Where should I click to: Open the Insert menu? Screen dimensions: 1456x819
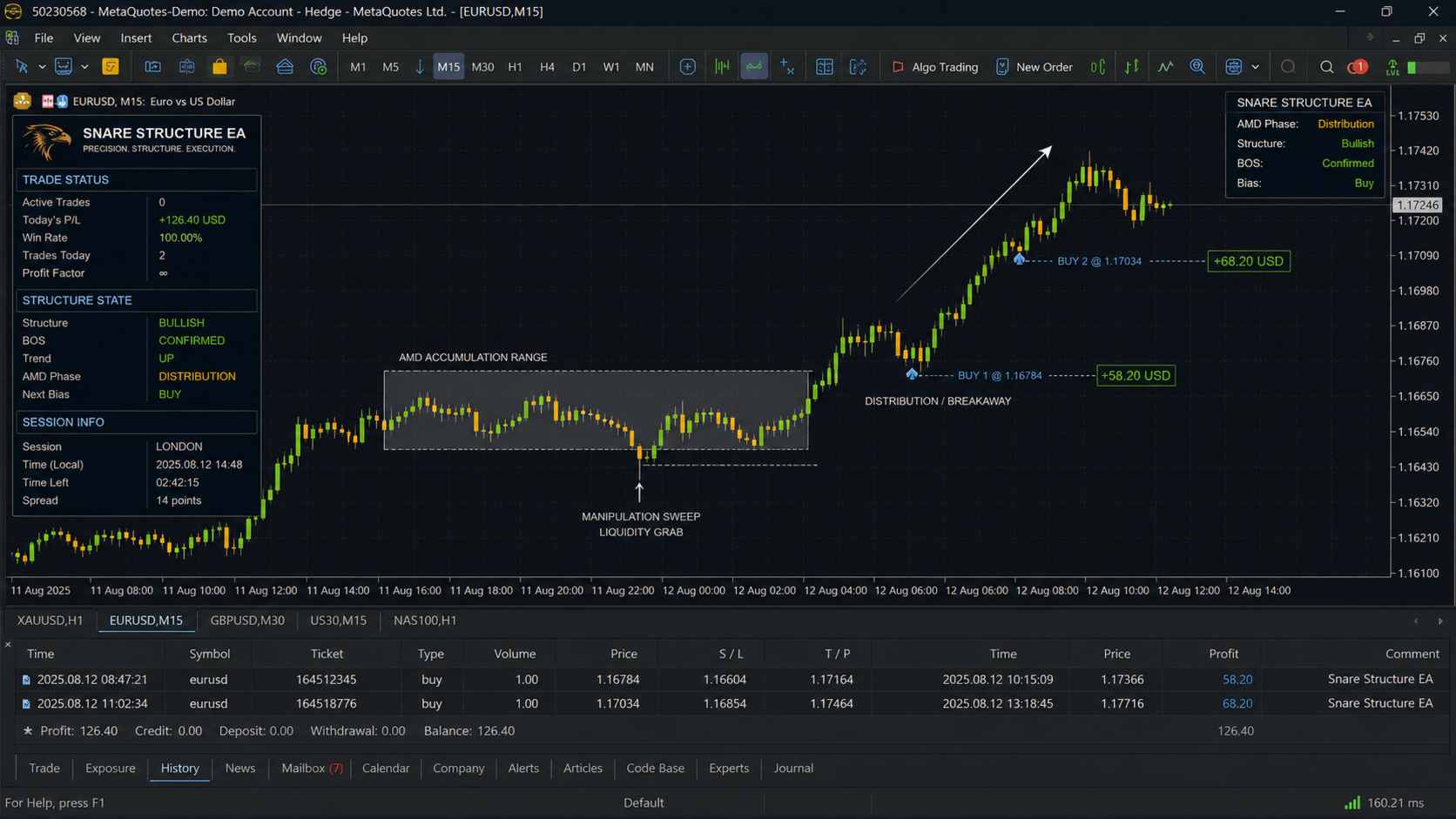click(x=136, y=37)
